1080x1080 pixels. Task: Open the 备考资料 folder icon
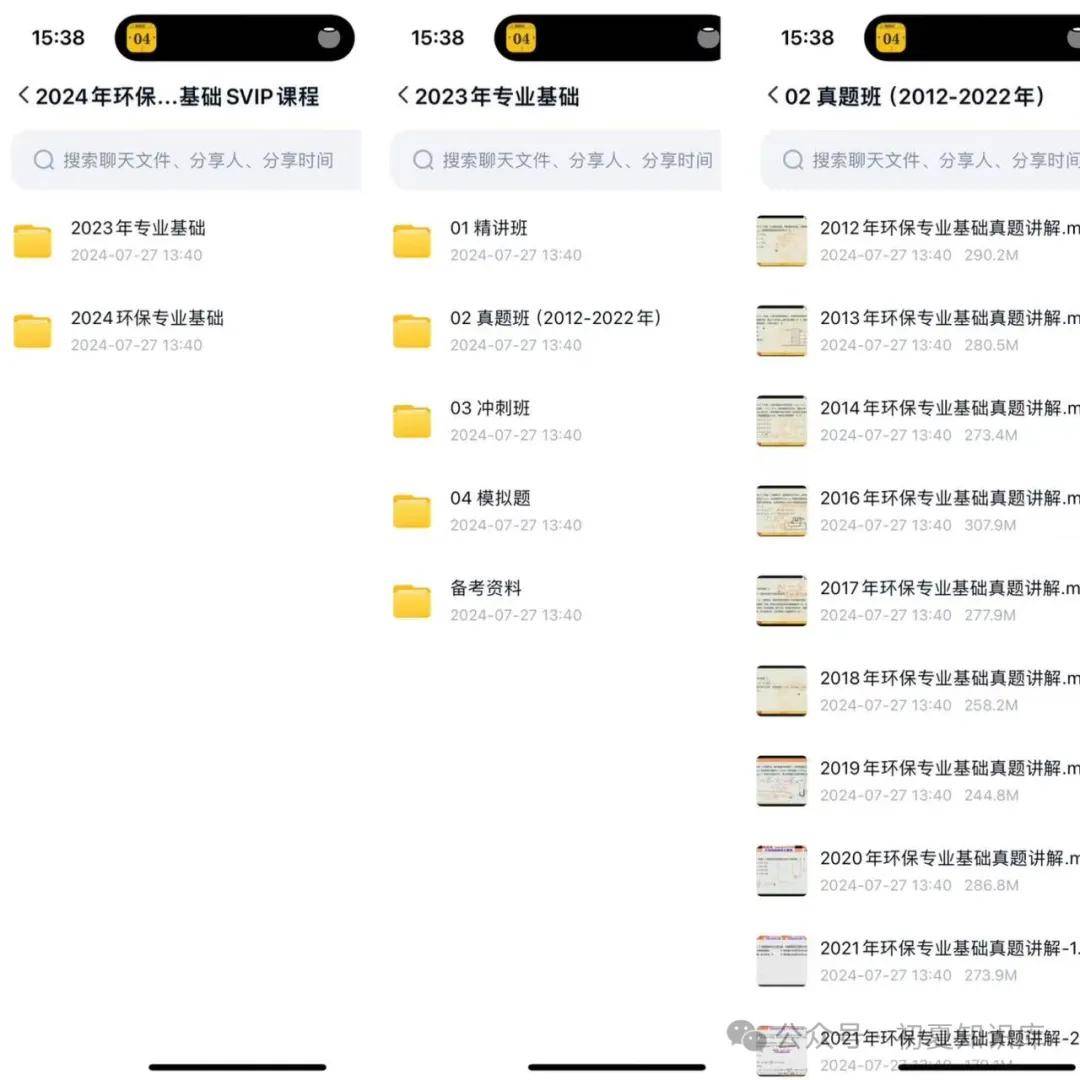412,601
